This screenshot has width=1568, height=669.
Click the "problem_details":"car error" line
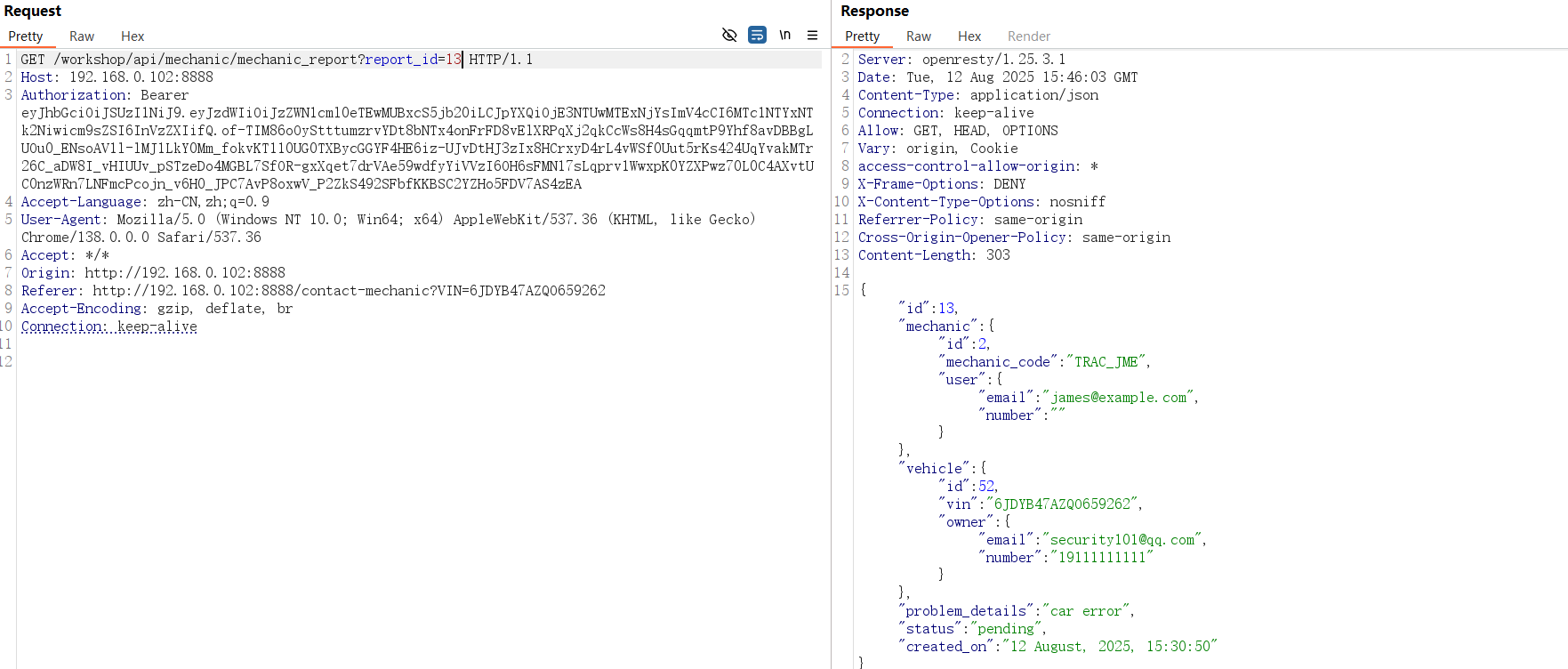tap(1016, 611)
